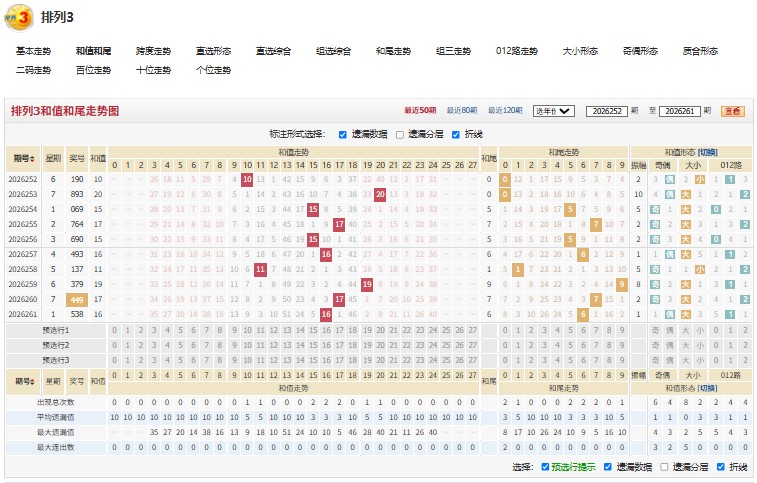Select 15 in the 预选行2 和值 cells
The height and width of the screenshot is (483, 757).
[313, 346]
